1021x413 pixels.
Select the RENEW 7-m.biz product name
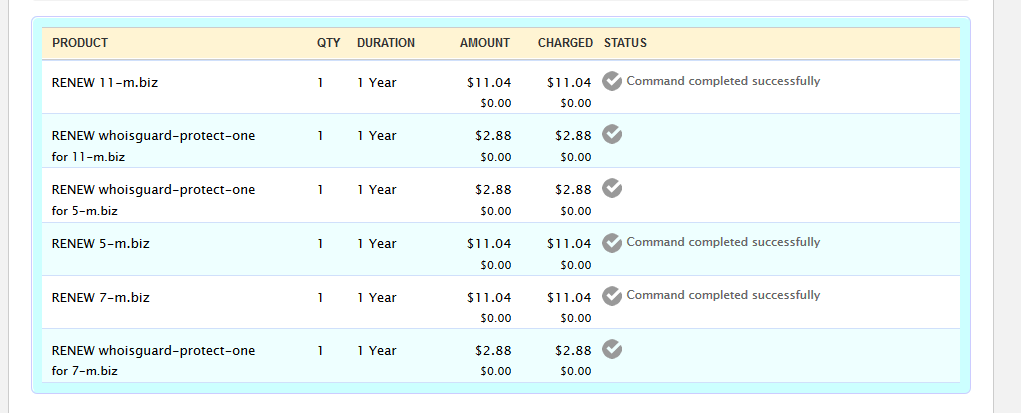(101, 297)
